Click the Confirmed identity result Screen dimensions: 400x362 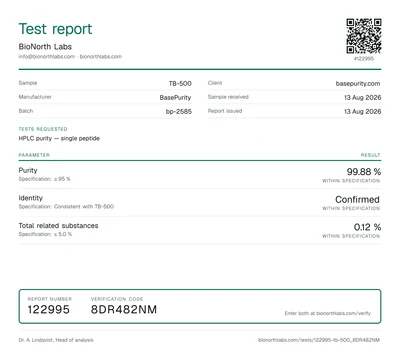point(357,199)
